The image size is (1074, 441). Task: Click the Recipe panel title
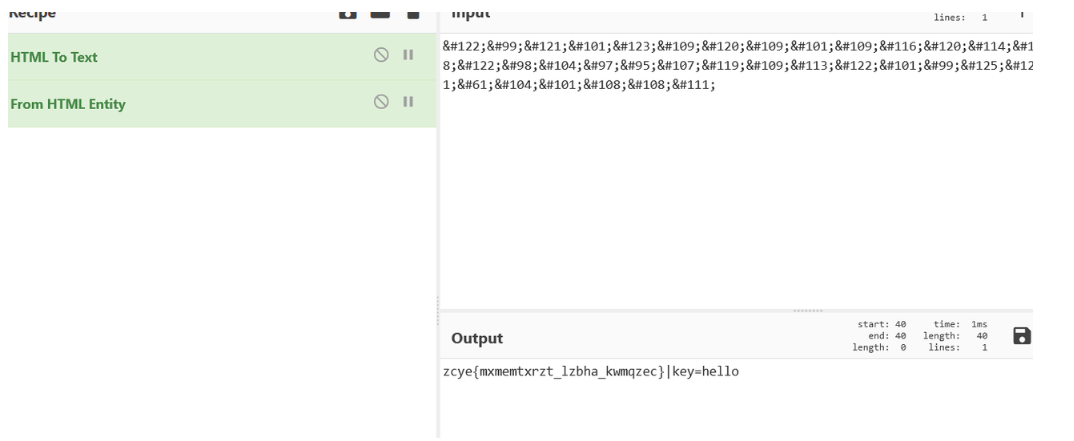33,14
